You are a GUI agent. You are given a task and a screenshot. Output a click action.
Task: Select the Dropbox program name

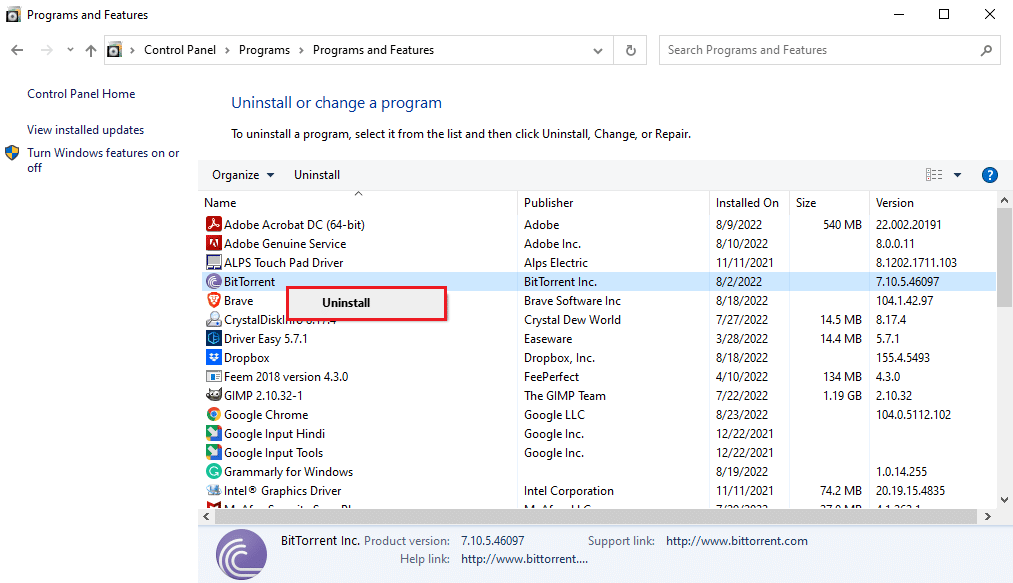point(246,357)
